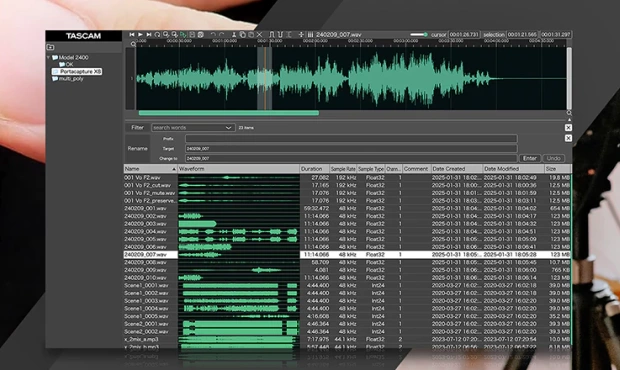
Task: Click the Undo button in Rename panel
Action: point(554,159)
